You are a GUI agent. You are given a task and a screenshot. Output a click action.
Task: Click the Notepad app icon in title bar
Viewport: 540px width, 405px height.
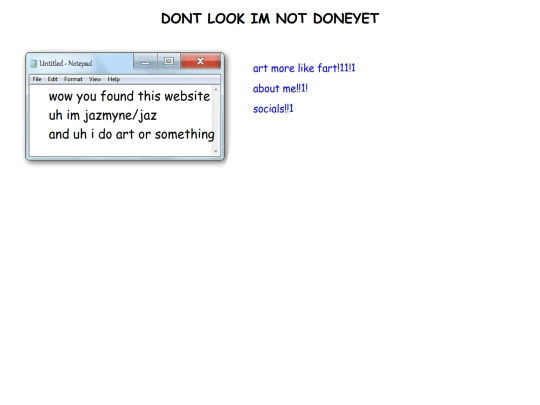33,63
